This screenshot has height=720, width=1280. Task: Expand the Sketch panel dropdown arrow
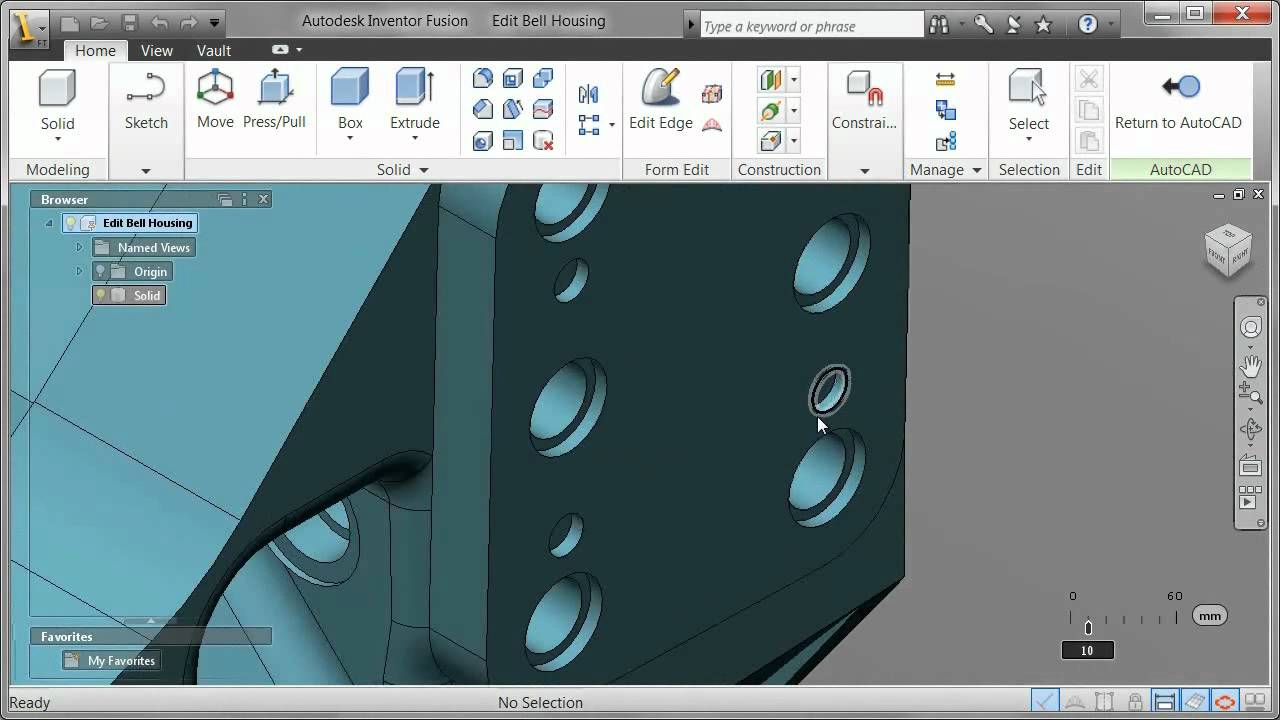click(x=146, y=171)
